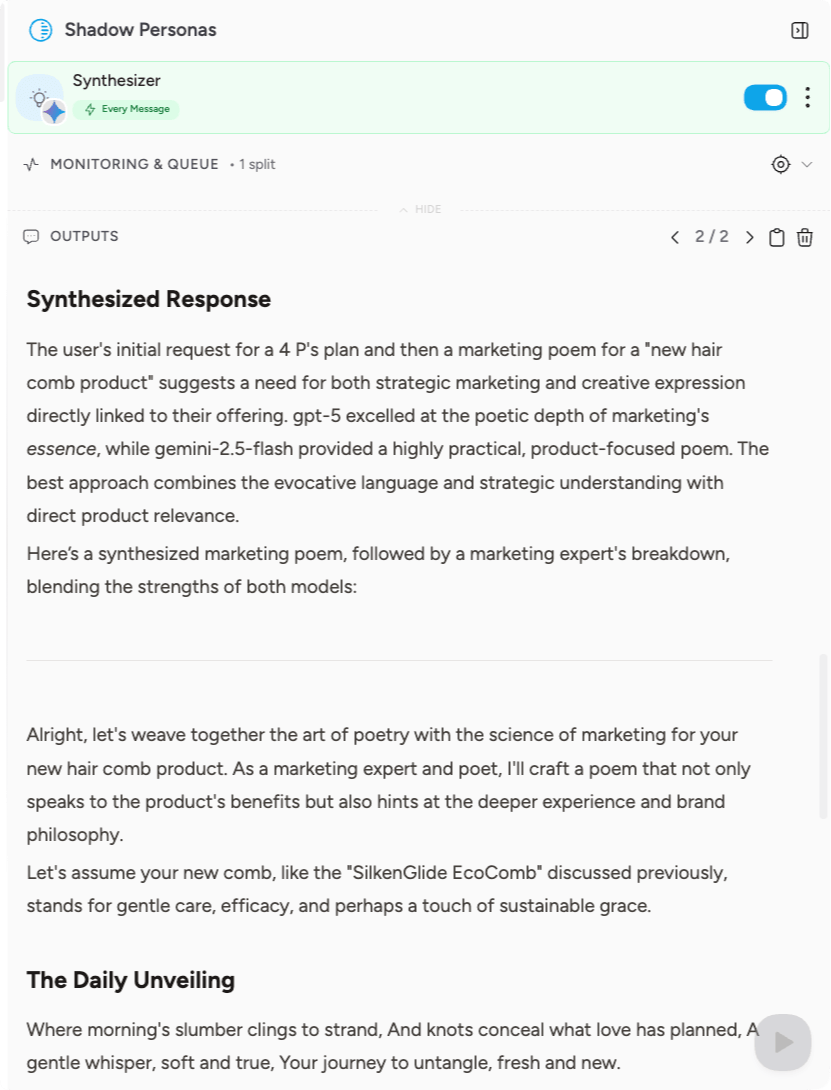
Task: Click HIDE to collapse the monitoring section
Action: [x=420, y=209]
